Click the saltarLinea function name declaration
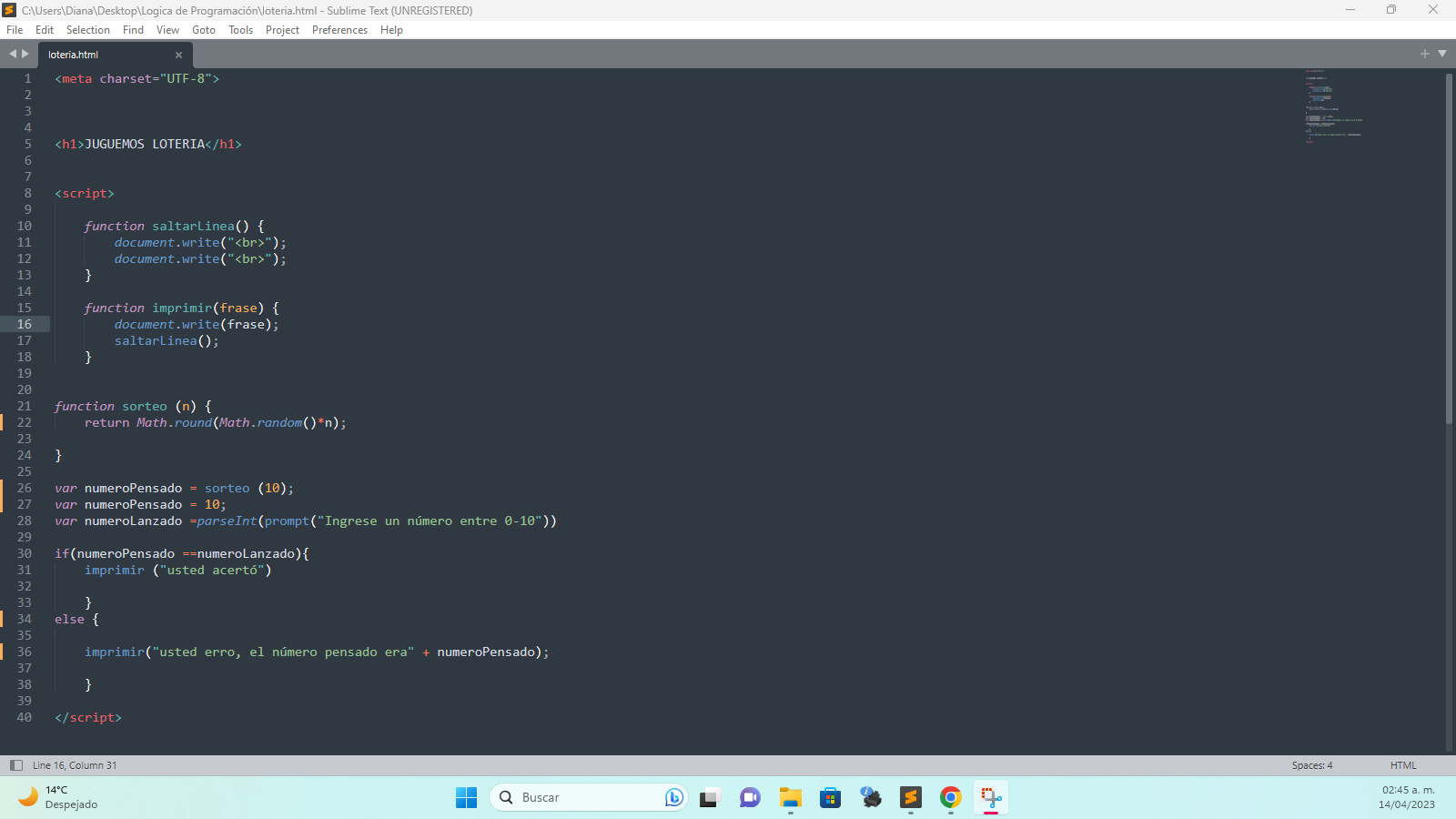Viewport: 1456px width, 819px height. [193, 226]
